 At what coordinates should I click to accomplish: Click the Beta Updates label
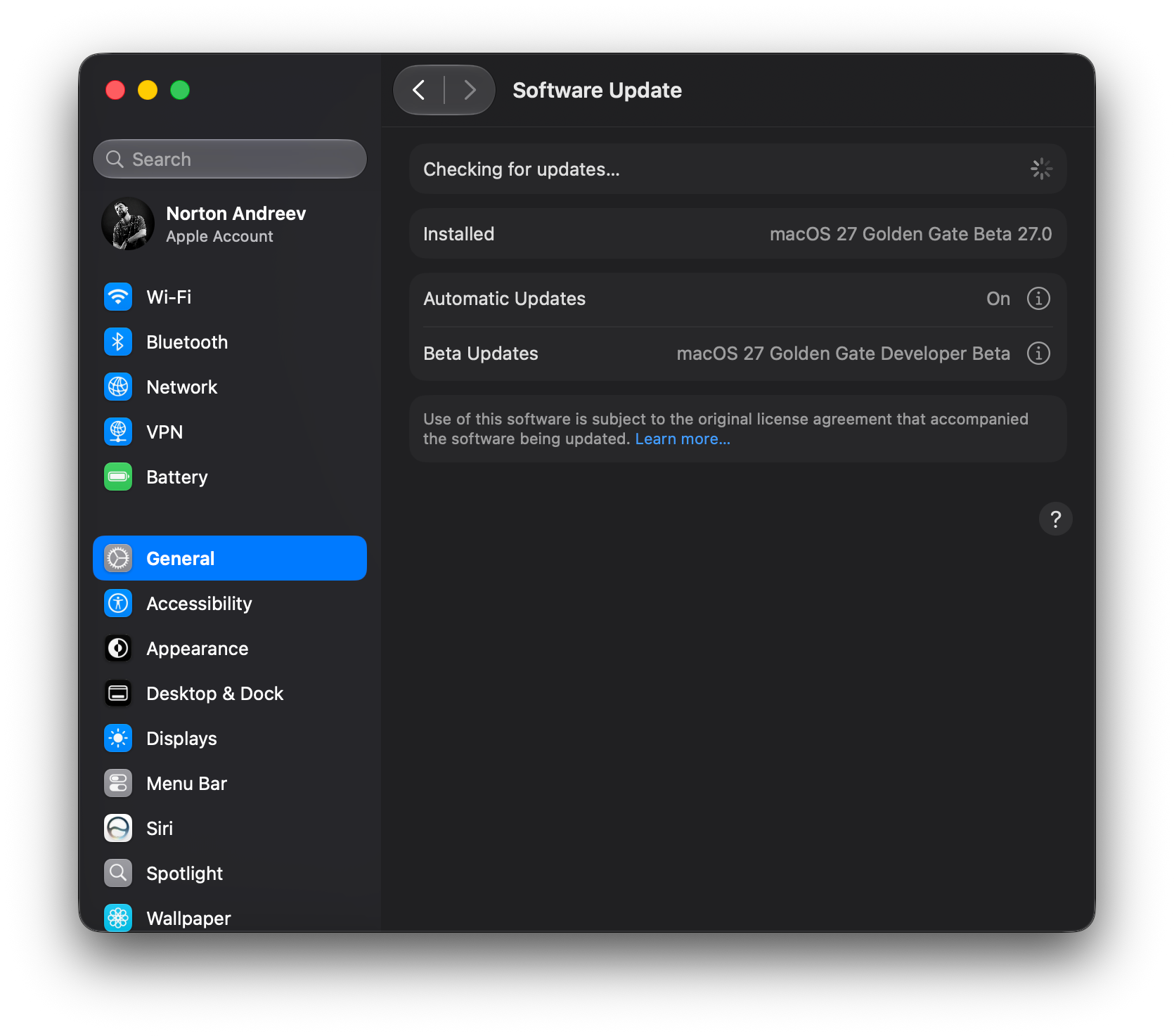click(x=481, y=354)
